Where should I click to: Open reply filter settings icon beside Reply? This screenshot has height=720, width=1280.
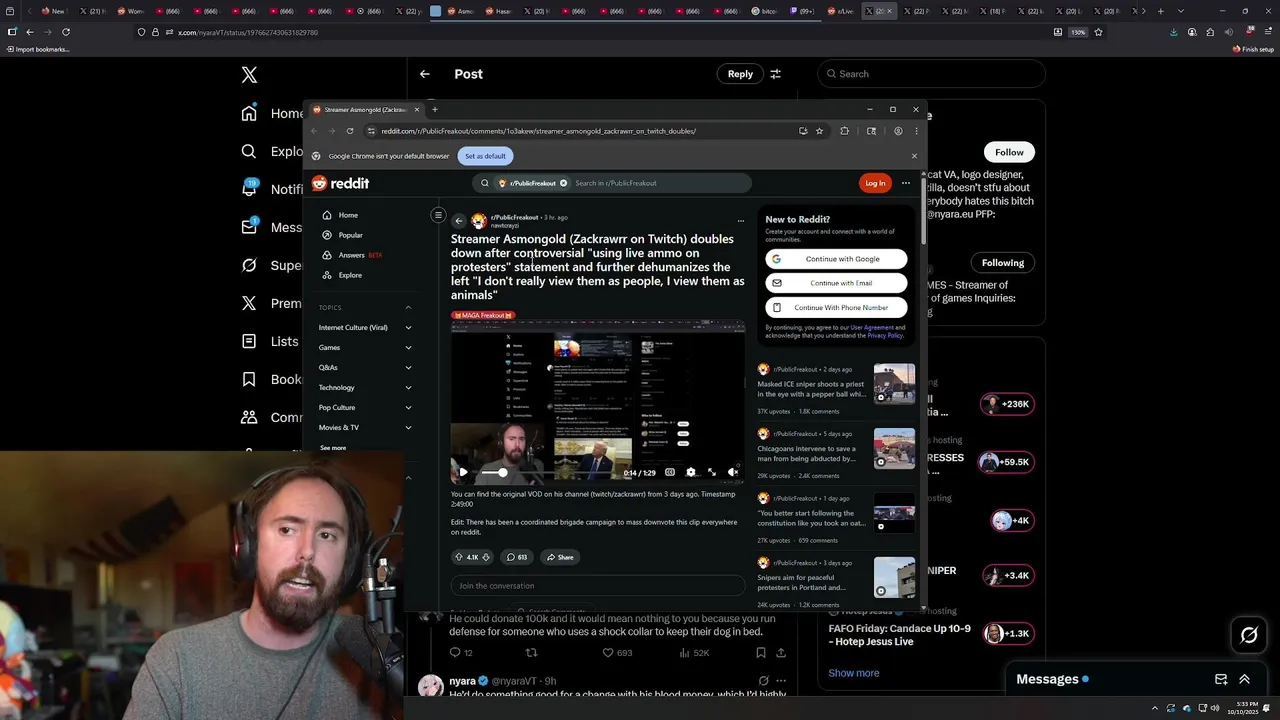point(775,74)
